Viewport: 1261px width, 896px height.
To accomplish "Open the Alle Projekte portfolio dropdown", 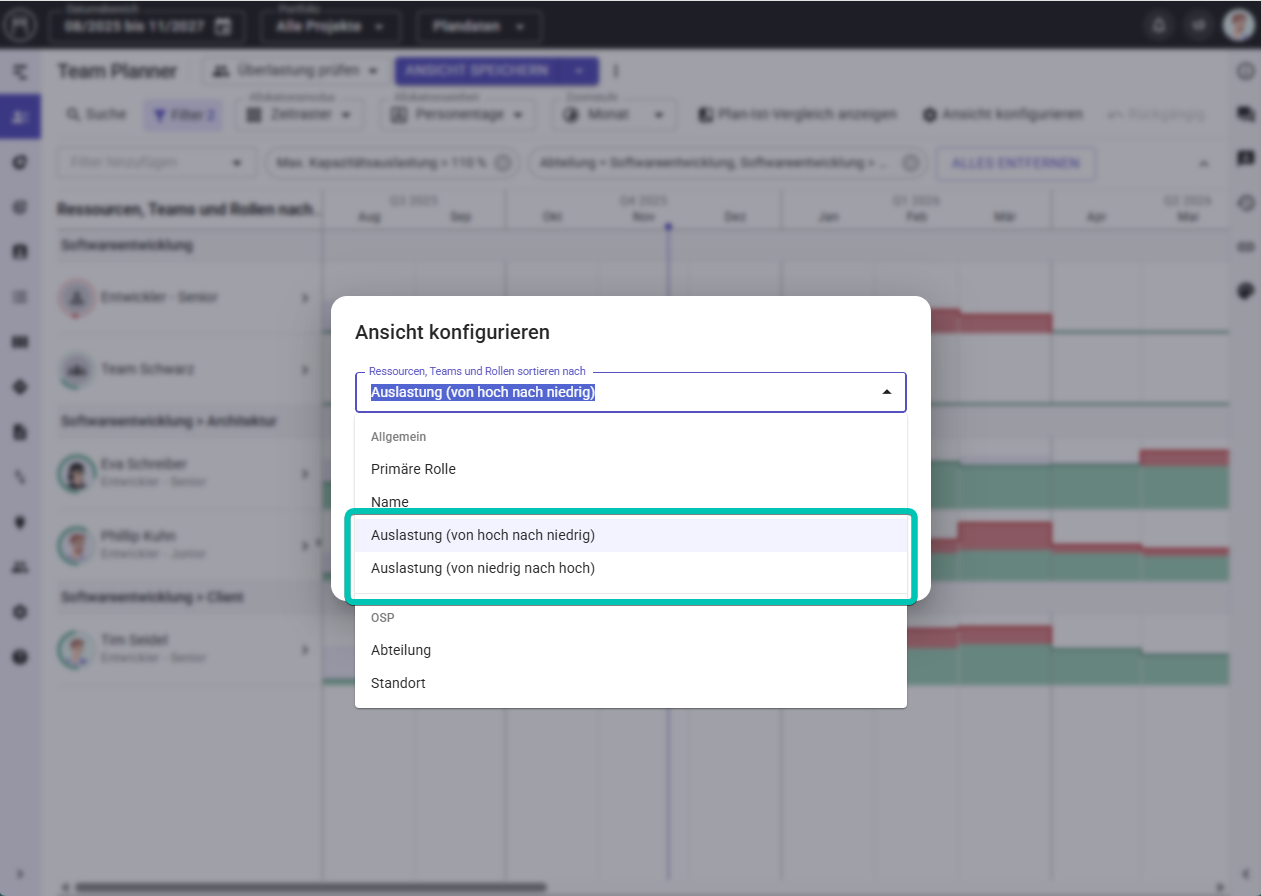I will 331,27.
